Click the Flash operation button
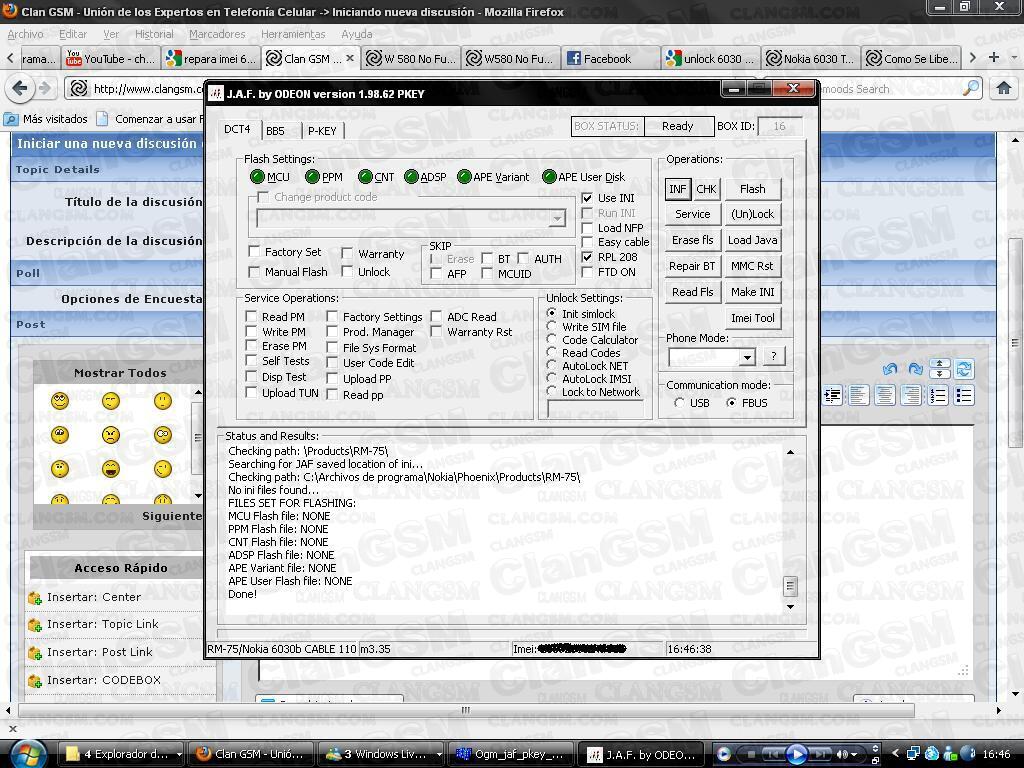 click(752, 189)
